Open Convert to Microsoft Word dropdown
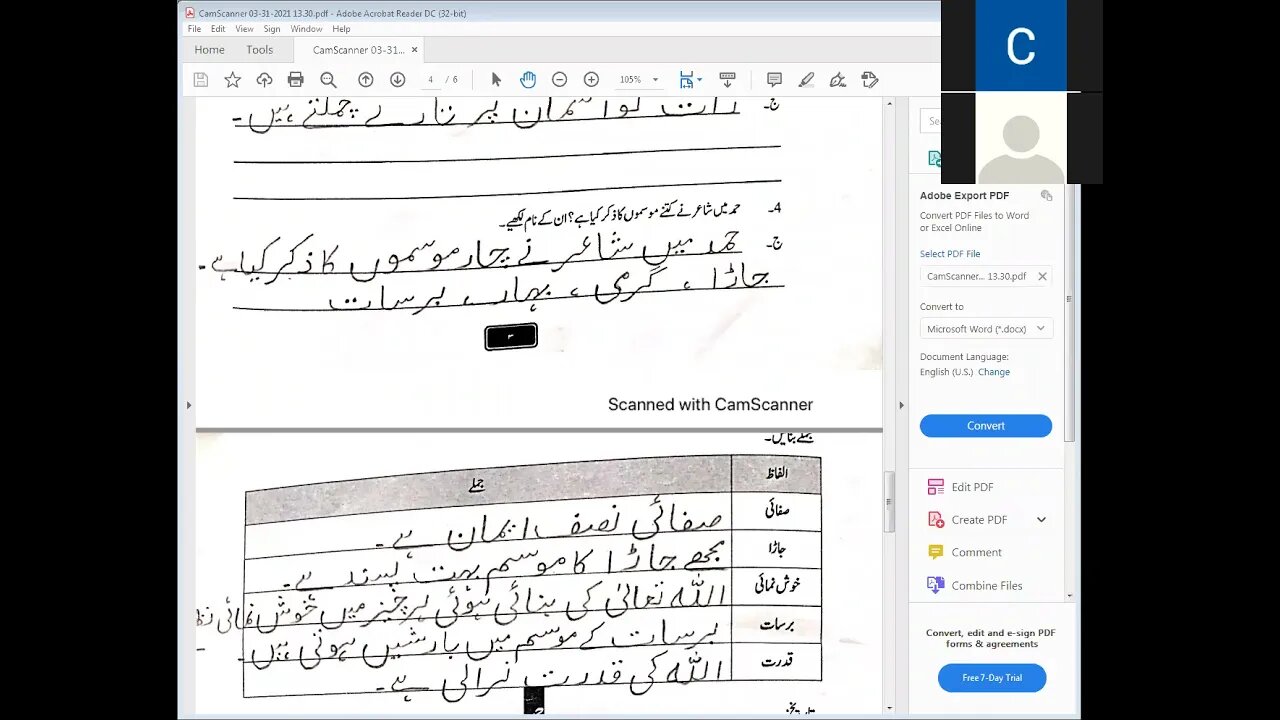This screenshot has height=720, width=1280. click(x=986, y=329)
